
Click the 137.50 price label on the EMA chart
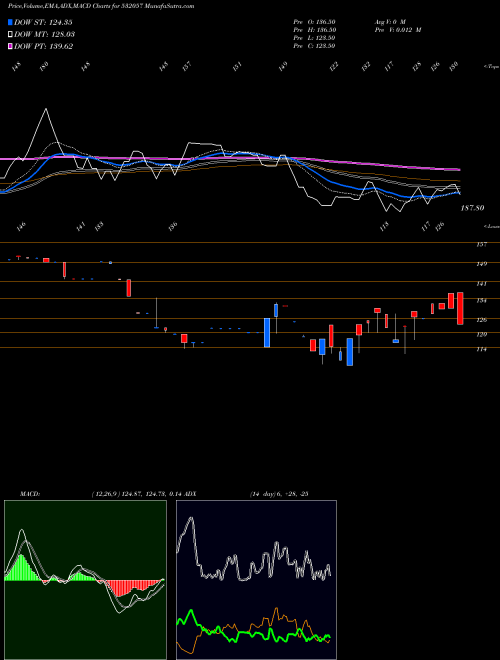coord(472,208)
